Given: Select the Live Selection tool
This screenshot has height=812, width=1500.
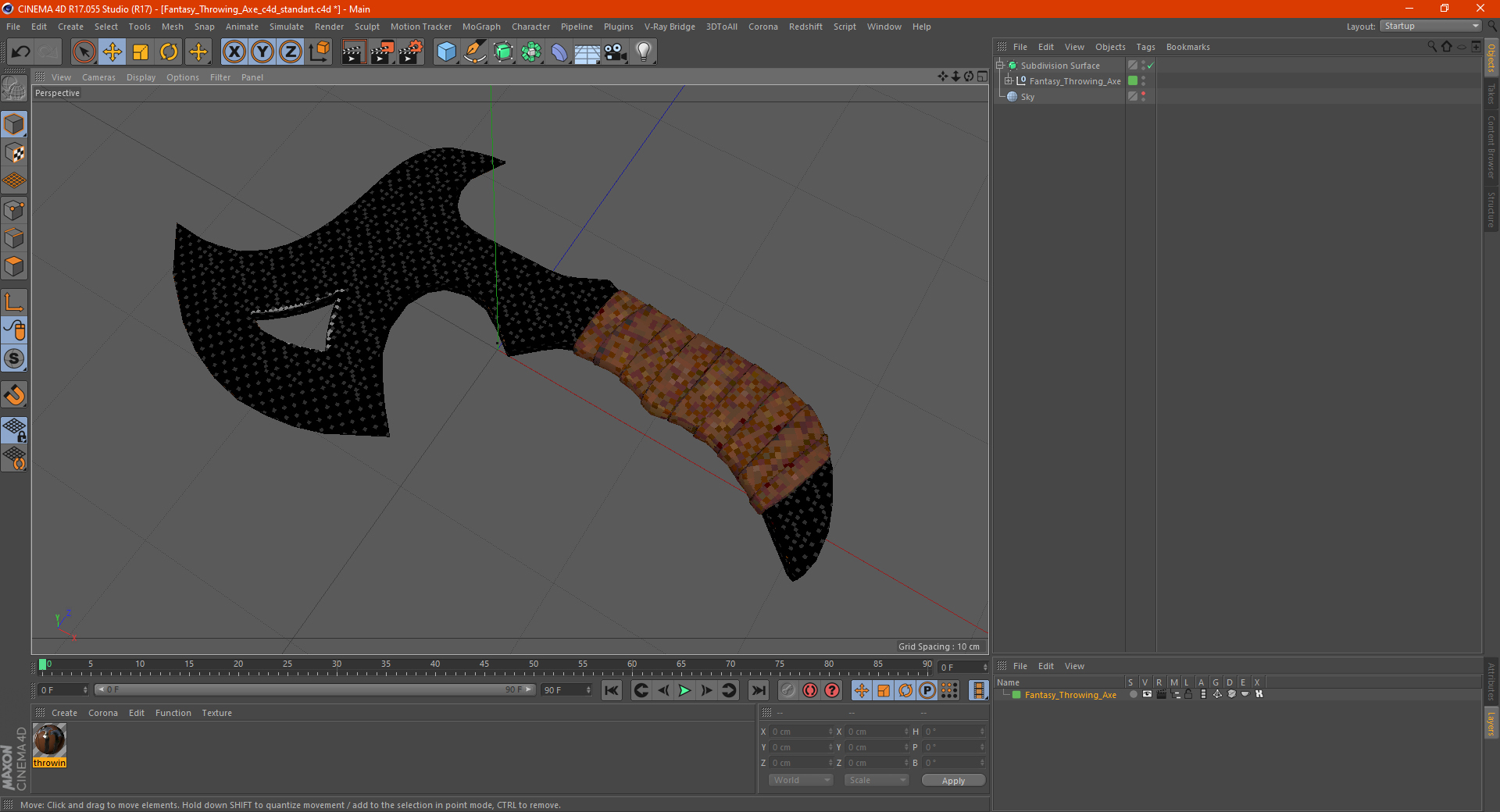Looking at the screenshot, I should pos(84,52).
